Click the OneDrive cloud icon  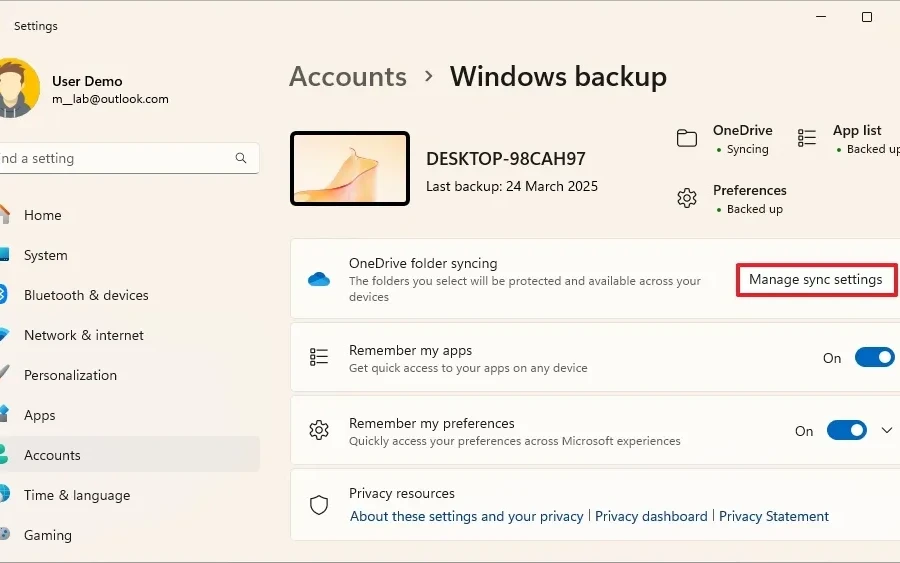click(x=319, y=279)
